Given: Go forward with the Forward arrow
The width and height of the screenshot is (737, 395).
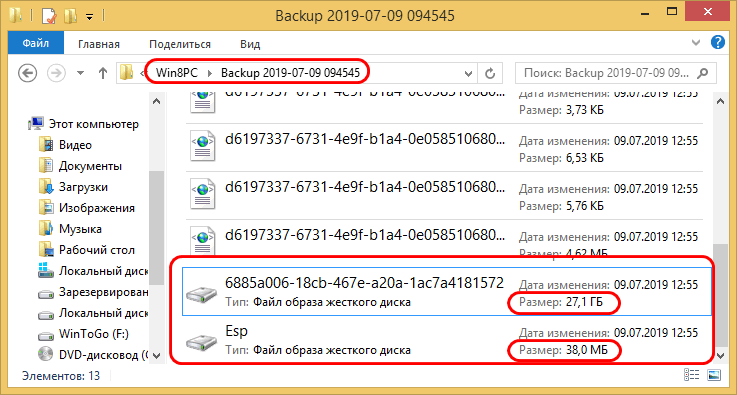Looking at the screenshot, I should [57, 73].
